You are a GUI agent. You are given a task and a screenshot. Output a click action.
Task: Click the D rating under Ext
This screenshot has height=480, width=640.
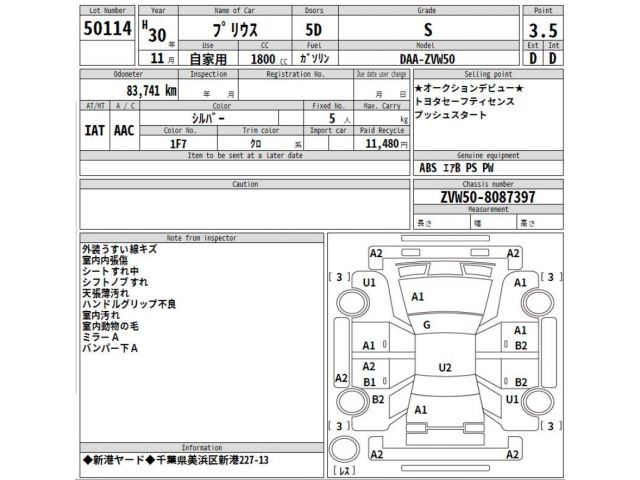coord(533,58)
